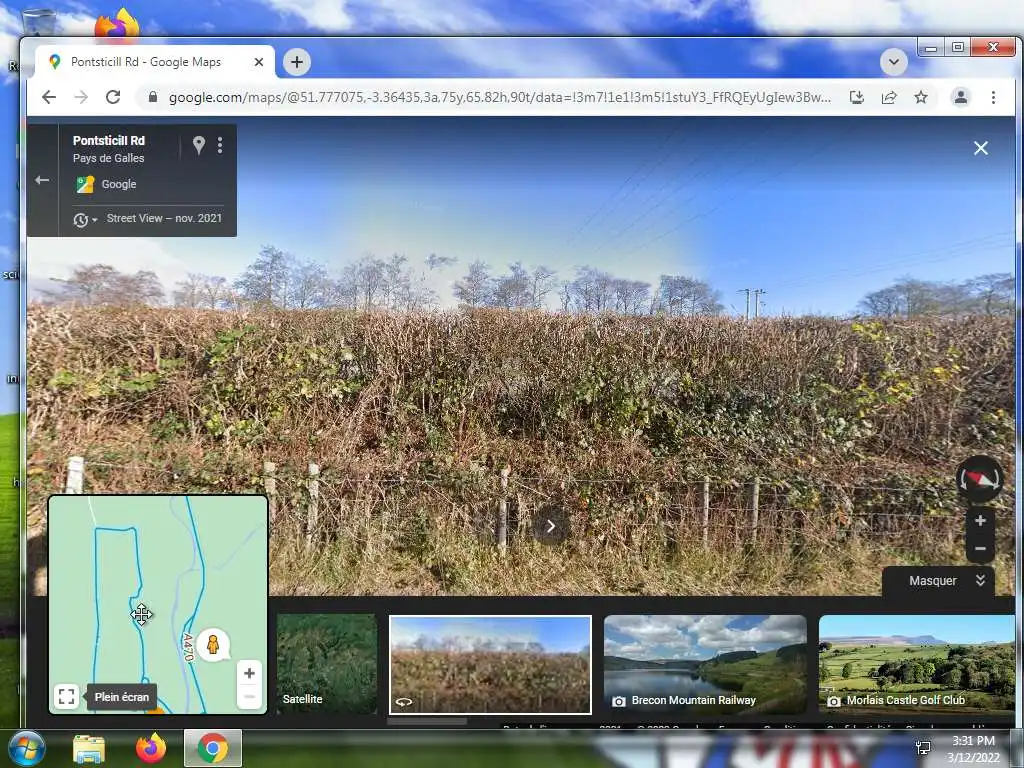1024x768 pixels.
Task: Click the Pays de Galles subtitle
Action: [x=108, y=159]
